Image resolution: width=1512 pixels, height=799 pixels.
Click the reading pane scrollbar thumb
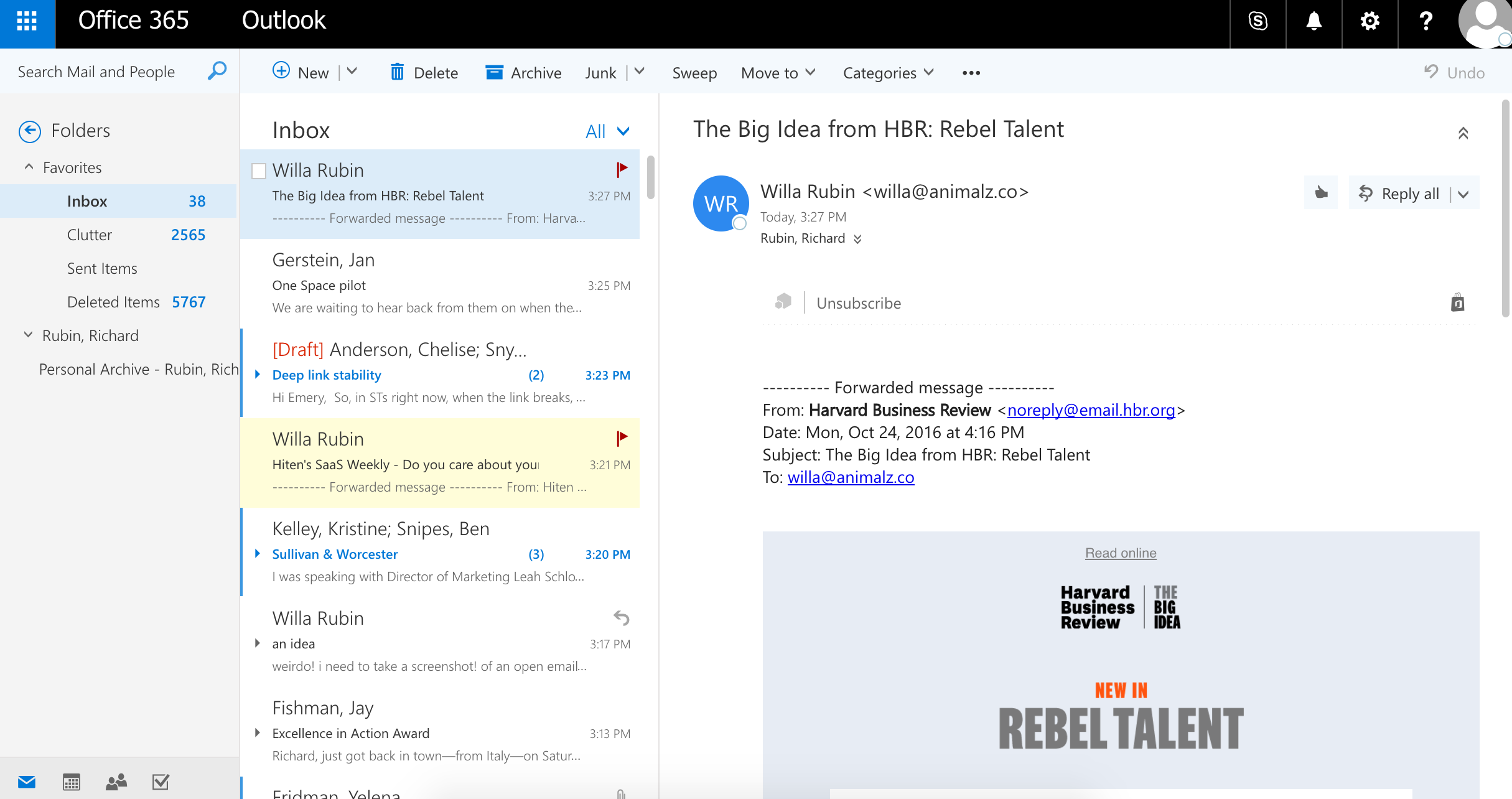(x=1506, y=208)
